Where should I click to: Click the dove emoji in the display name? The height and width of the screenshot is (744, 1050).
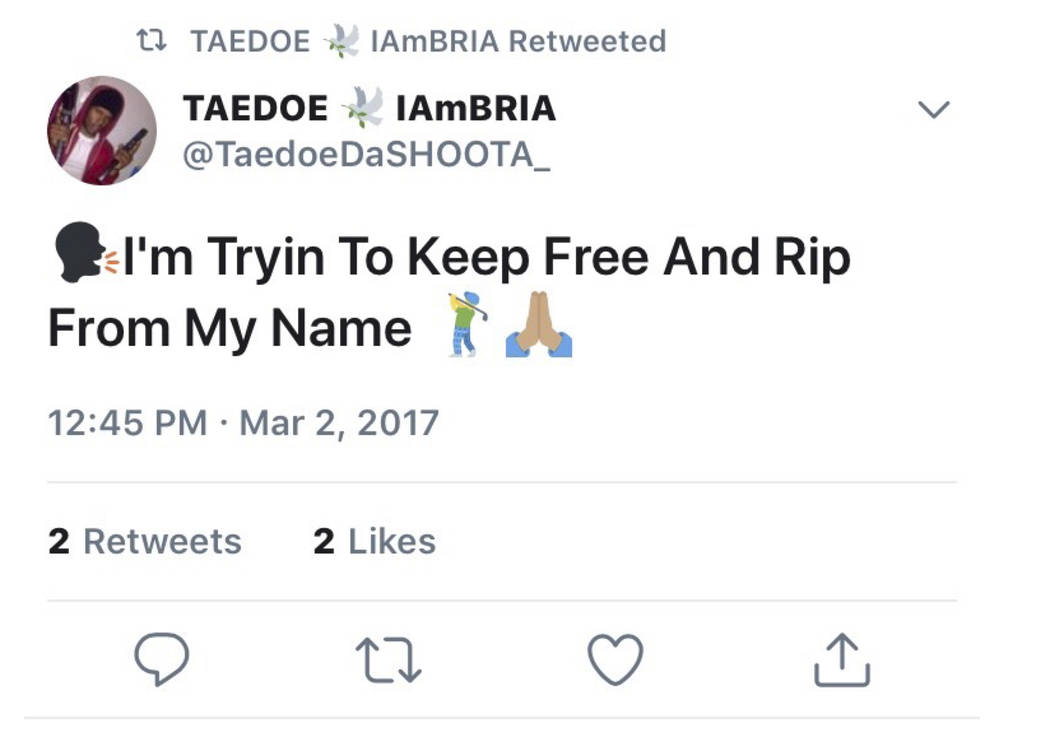362,107
